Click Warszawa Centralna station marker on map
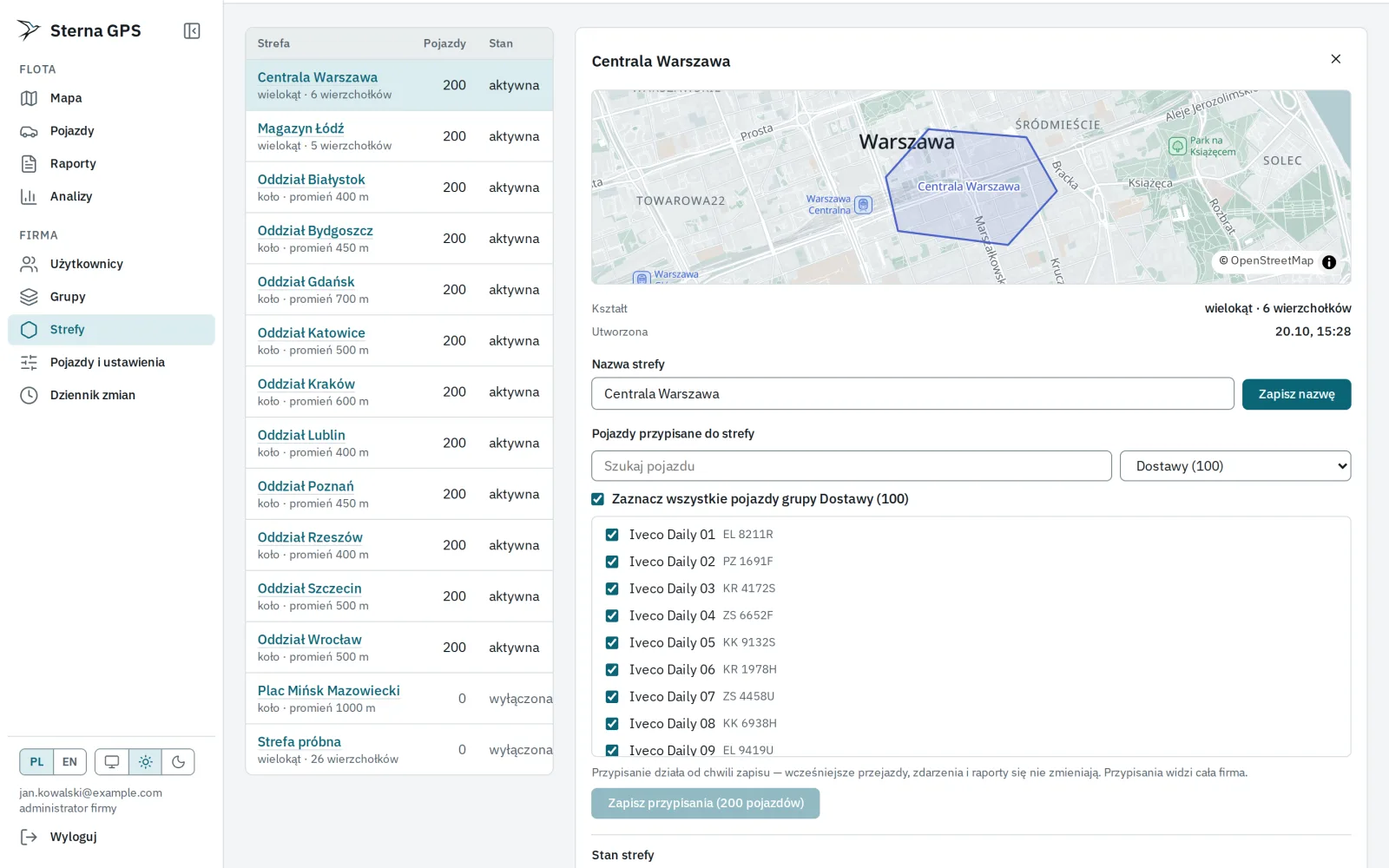Image resolution: width=1389 pixels, height=868 pixels. (863, 205)
